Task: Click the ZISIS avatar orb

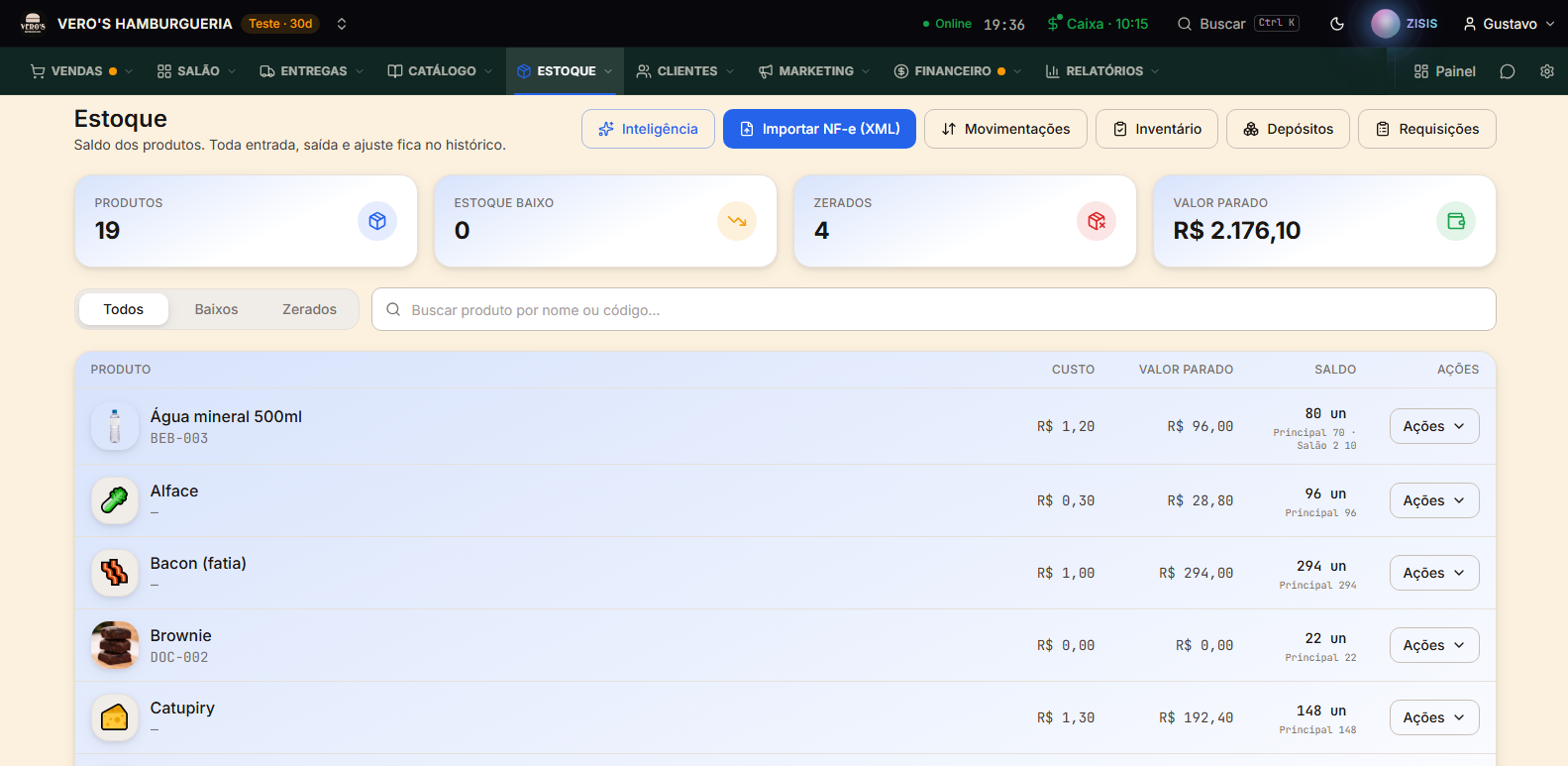Action: [1385, 24]
